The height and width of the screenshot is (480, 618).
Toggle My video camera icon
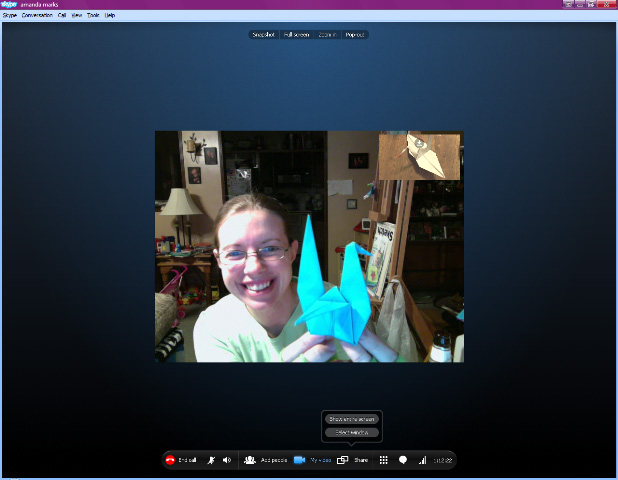coord(299,460)
